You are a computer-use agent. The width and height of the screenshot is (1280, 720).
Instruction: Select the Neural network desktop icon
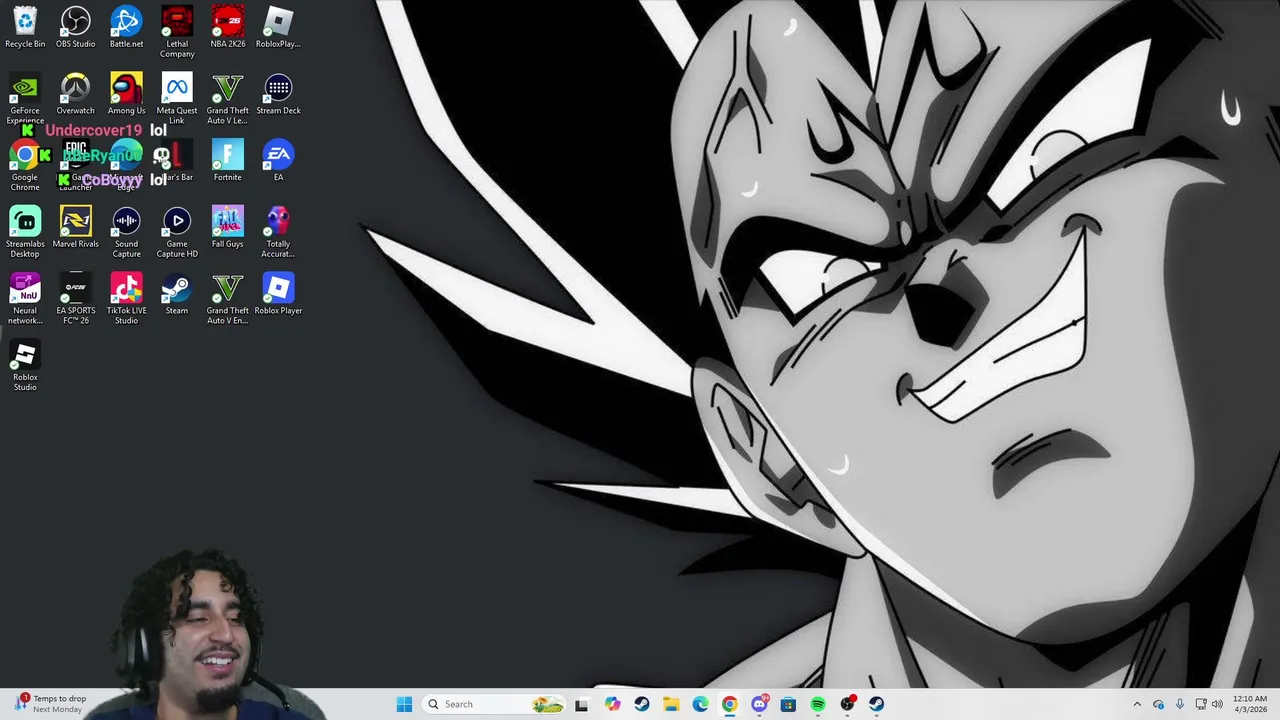click(25, 299)
